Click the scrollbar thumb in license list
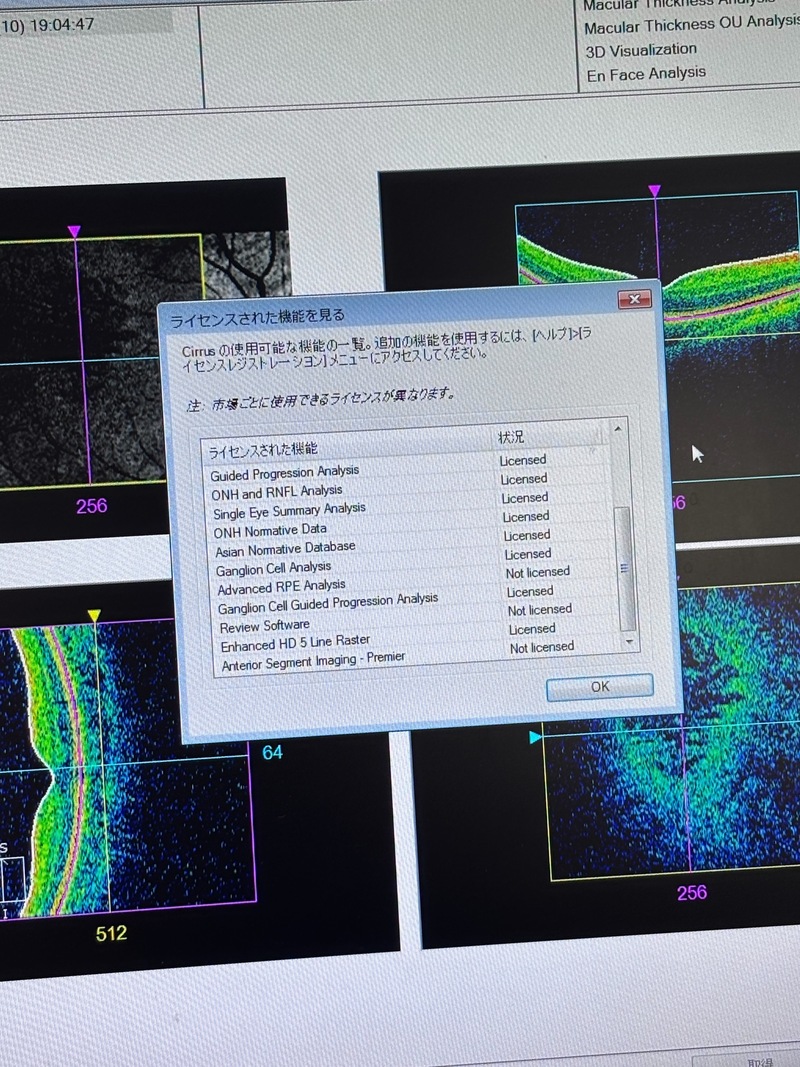Image resolution: width=800 pixels, height=1067 pixels. [x=624, y=567]
